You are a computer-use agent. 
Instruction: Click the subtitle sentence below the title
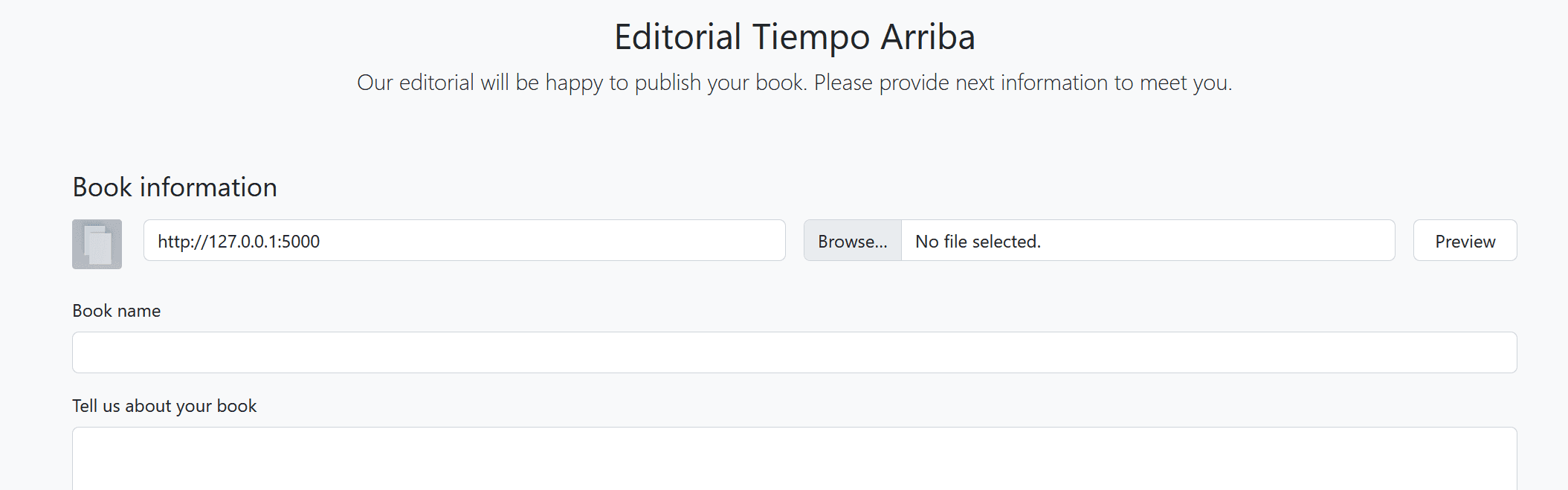(794, 83)
